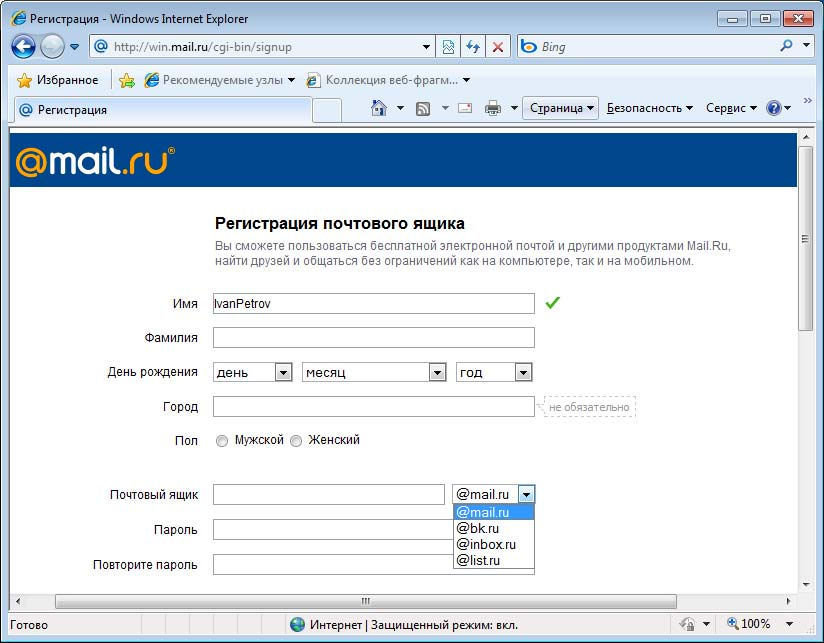Screen dimensions: 824x643
Task: Select the Read mail icon
Action: (463, 109)
